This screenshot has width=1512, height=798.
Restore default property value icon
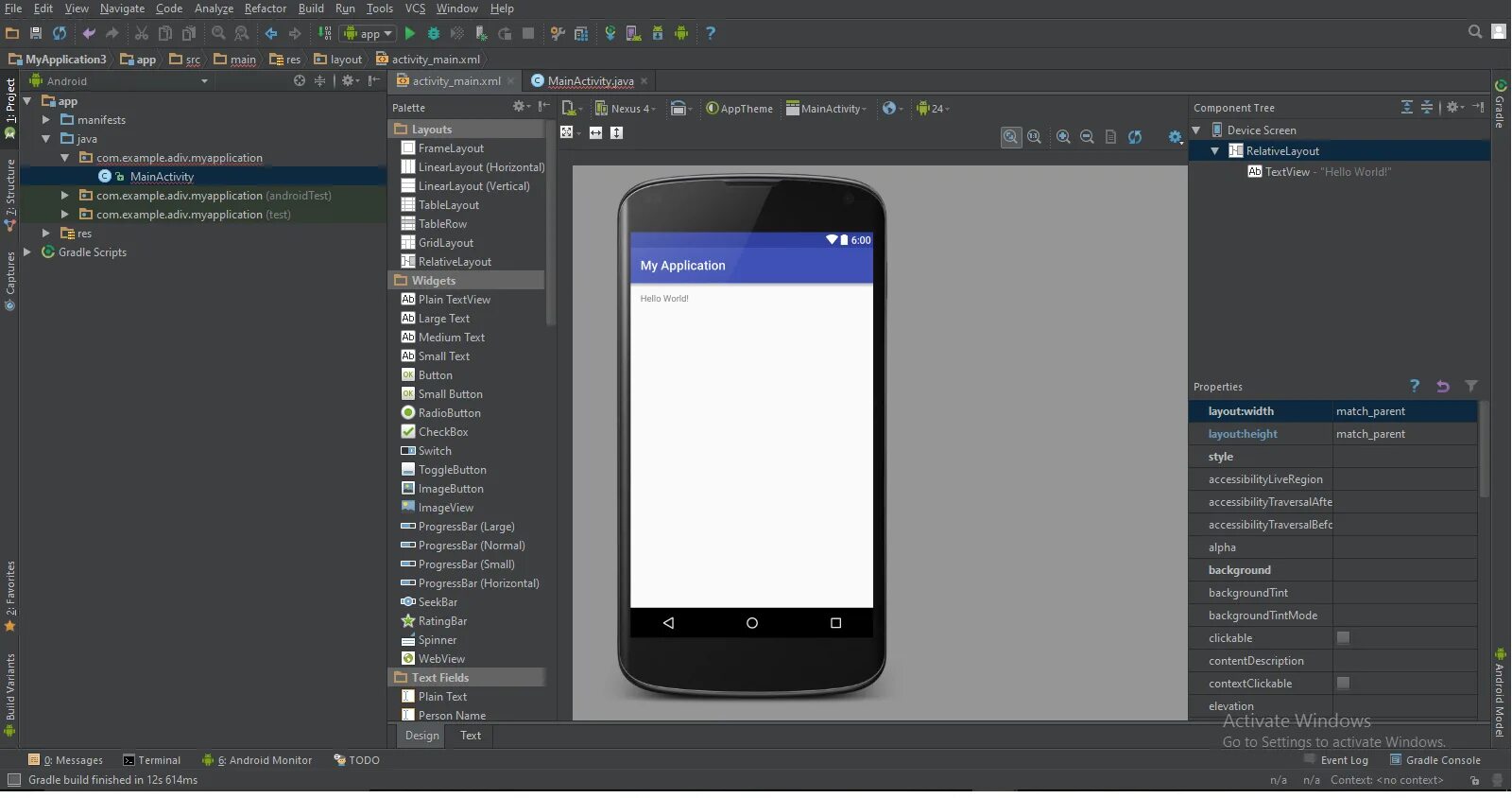tap(1443, 386)
